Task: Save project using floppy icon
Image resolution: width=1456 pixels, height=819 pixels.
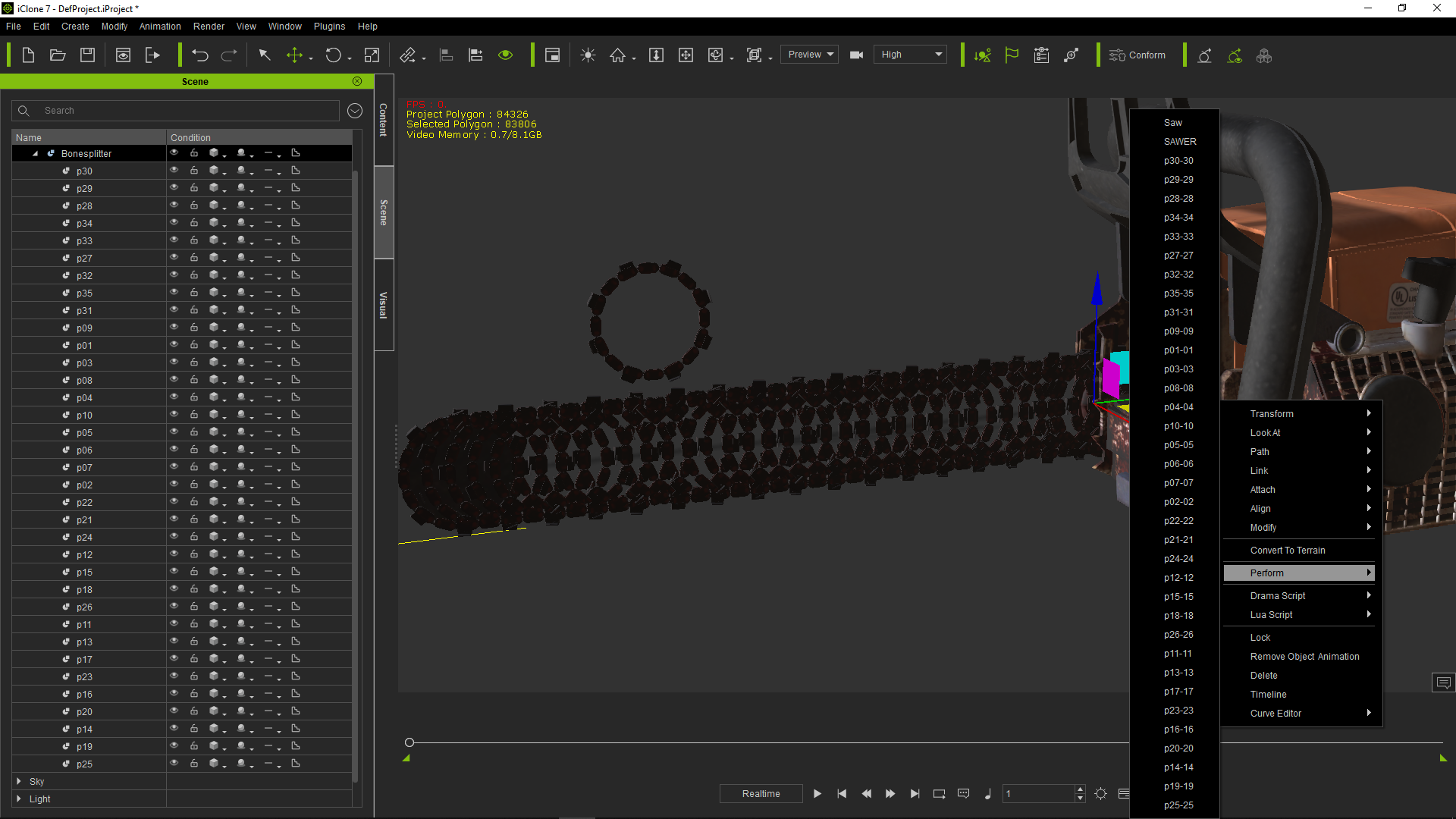Action: point(88,55)
